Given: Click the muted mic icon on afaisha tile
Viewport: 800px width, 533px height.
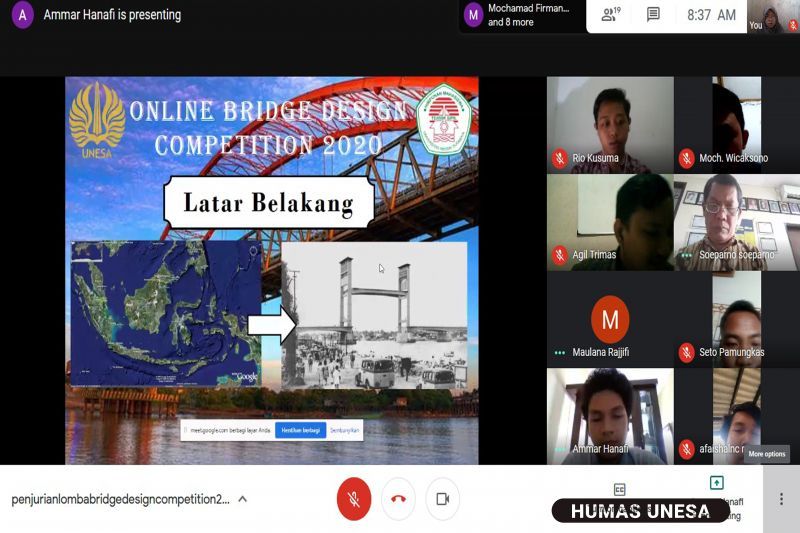Looking at the screenshot, I should pyautogui.click(x=687, y=449).
